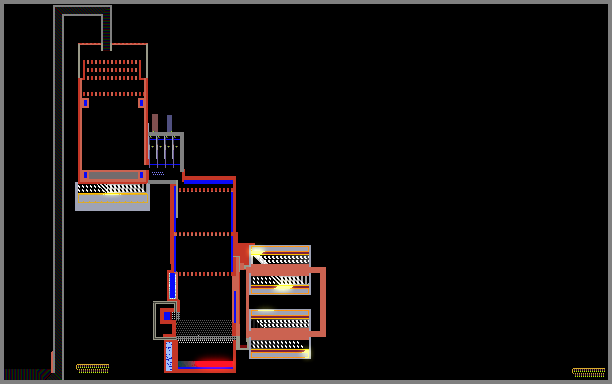Image resolution: width=612 pixels, height=384 pixels.
Task: Click the bottom striped generator unit on the right
Action: pos(280,348)
